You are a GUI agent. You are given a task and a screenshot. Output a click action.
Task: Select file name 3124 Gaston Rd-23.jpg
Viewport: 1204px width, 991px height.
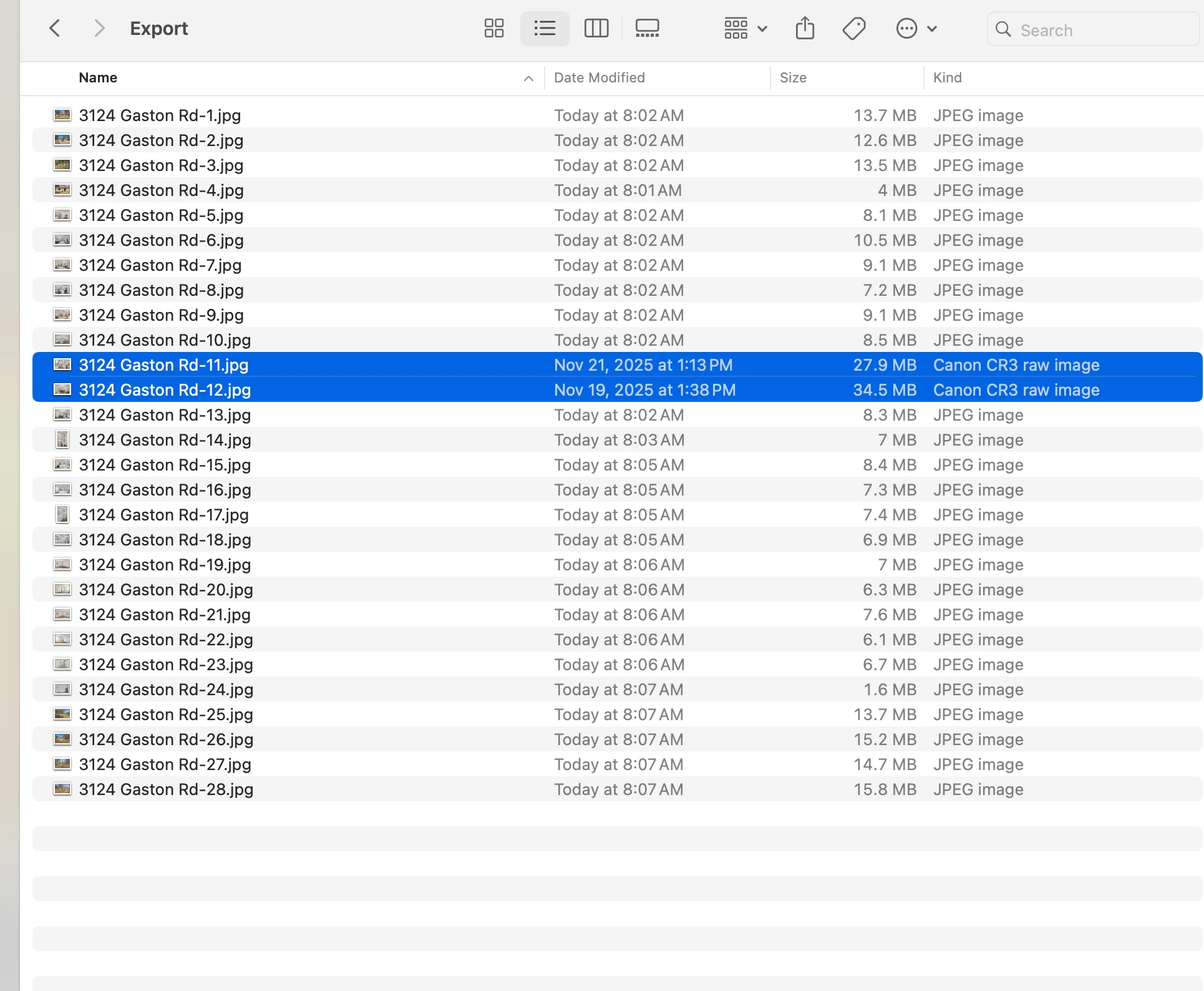pos(166,665)
